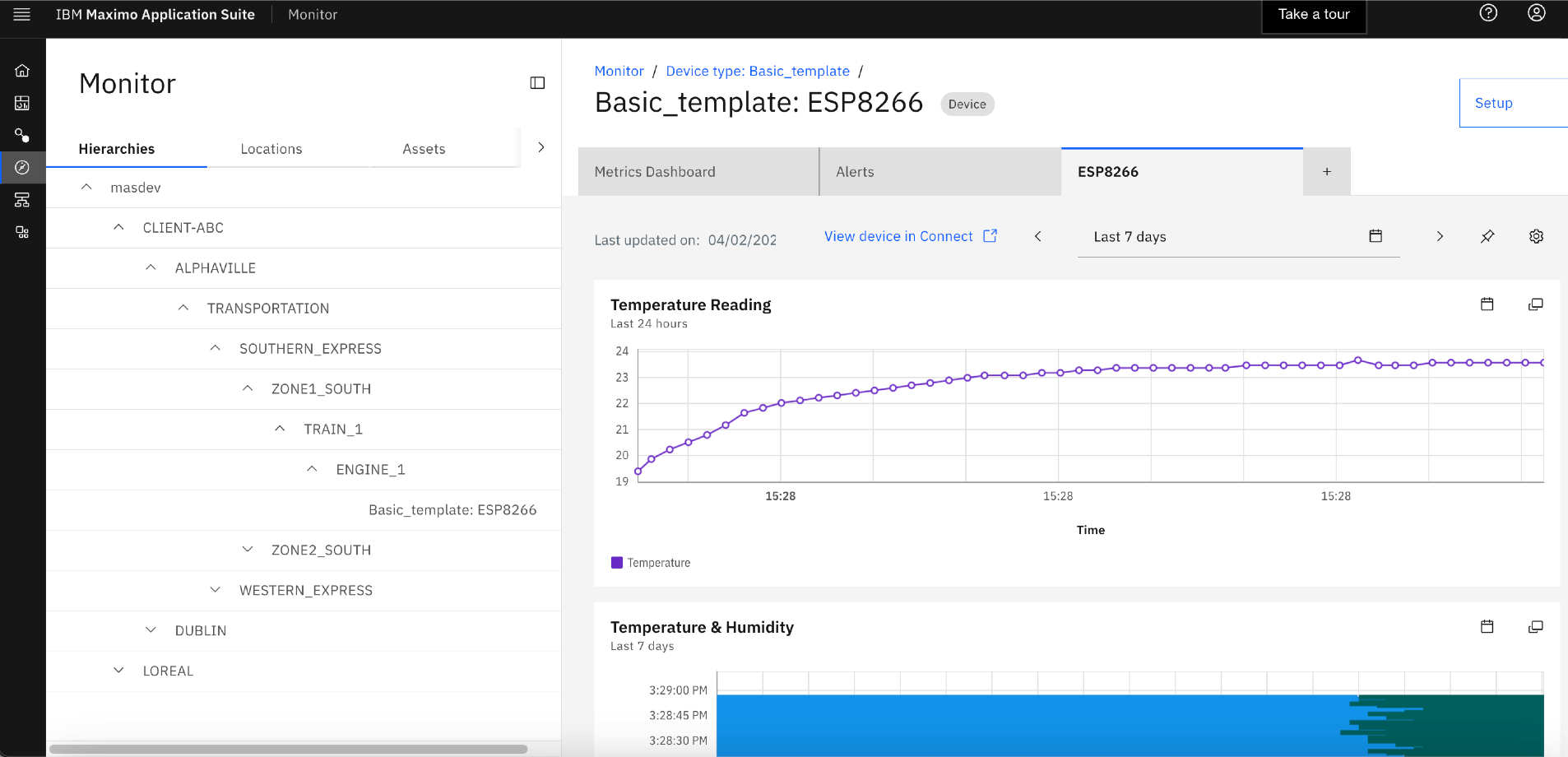Go to Home in the left rail
1568x757 pixels.
(x=22, y=71)
